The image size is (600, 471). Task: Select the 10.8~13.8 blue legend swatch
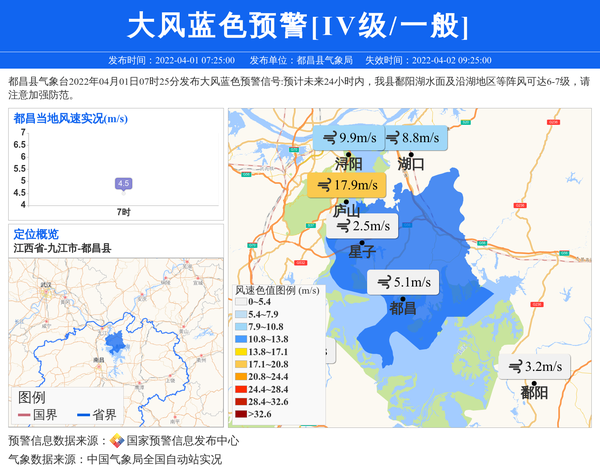pyautogui.click(x=240, y=339)
